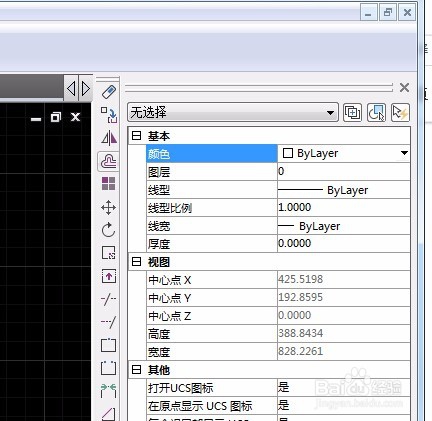The width and height of the screenshot is (432, 421).
Task: Click the value 192.8595
Action: point(300,297)
